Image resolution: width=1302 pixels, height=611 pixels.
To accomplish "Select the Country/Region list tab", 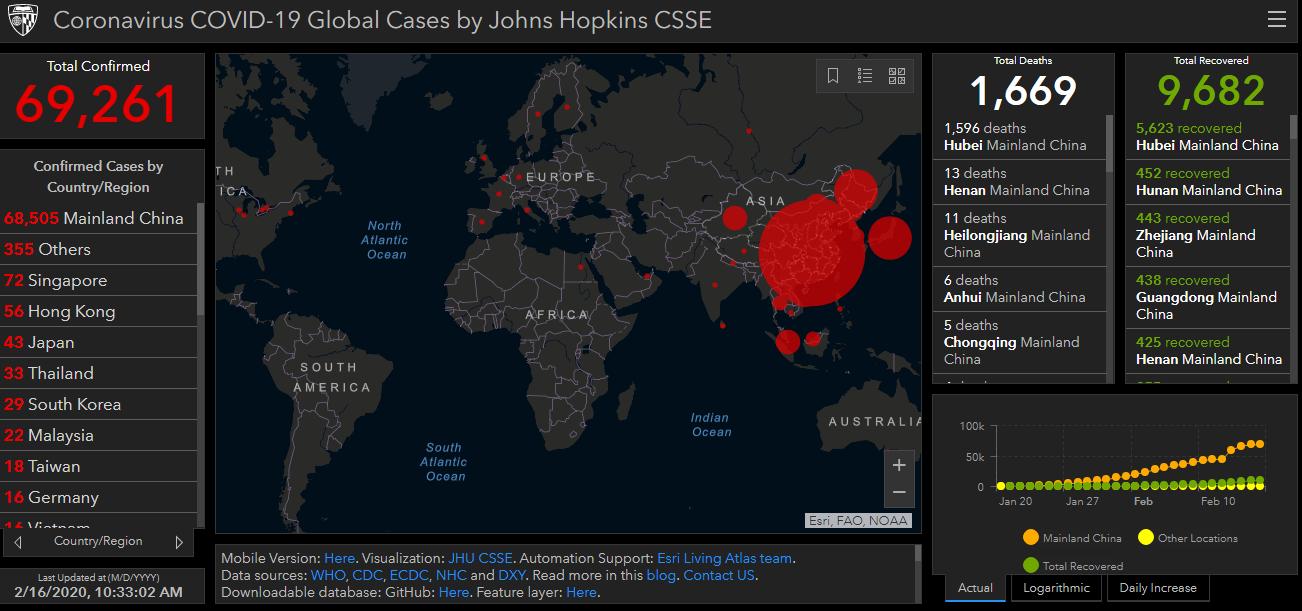I will click(x=98, y=541).
